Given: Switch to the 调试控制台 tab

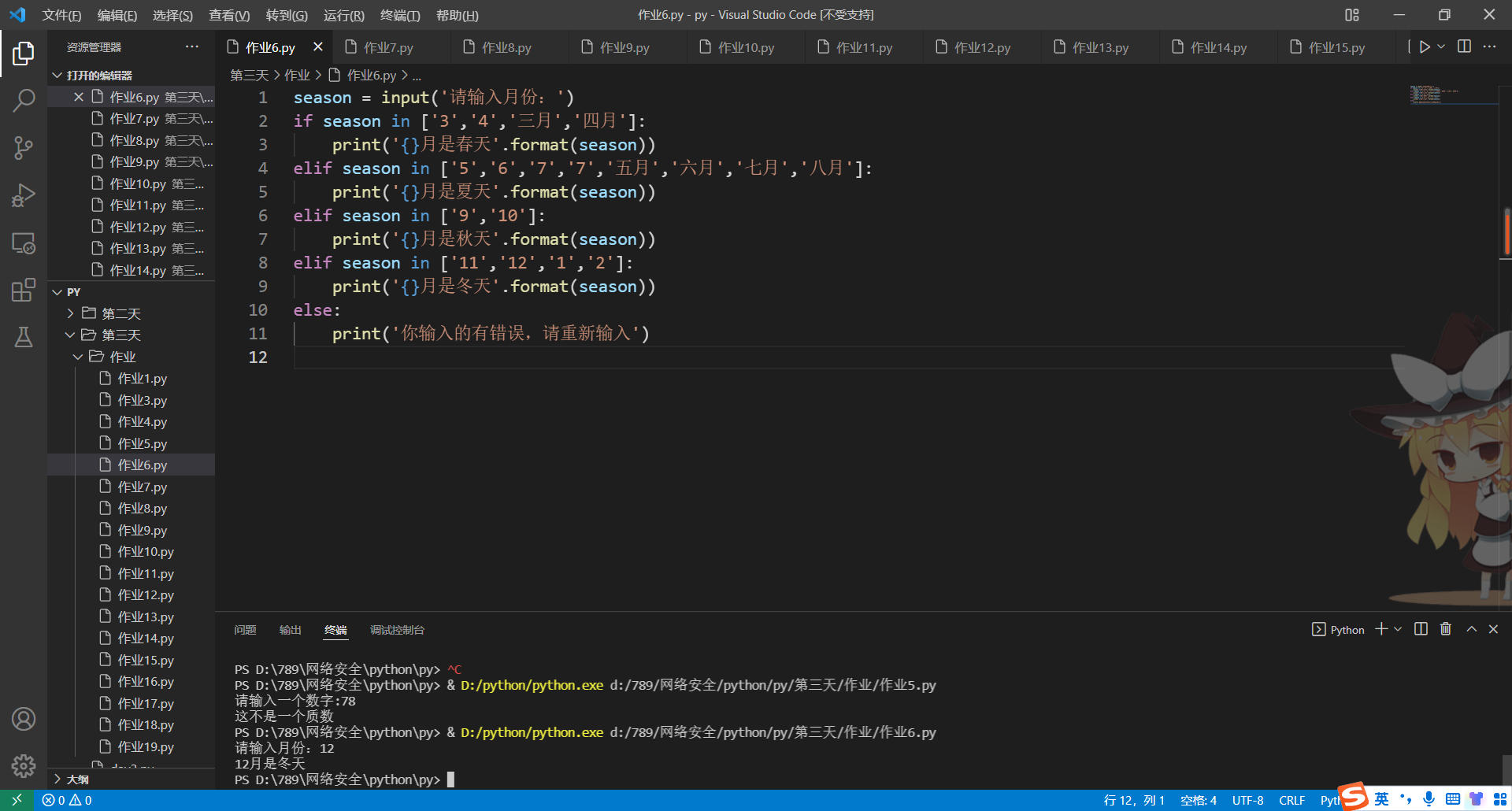Looking at the screenshot, I should point(397,630).
